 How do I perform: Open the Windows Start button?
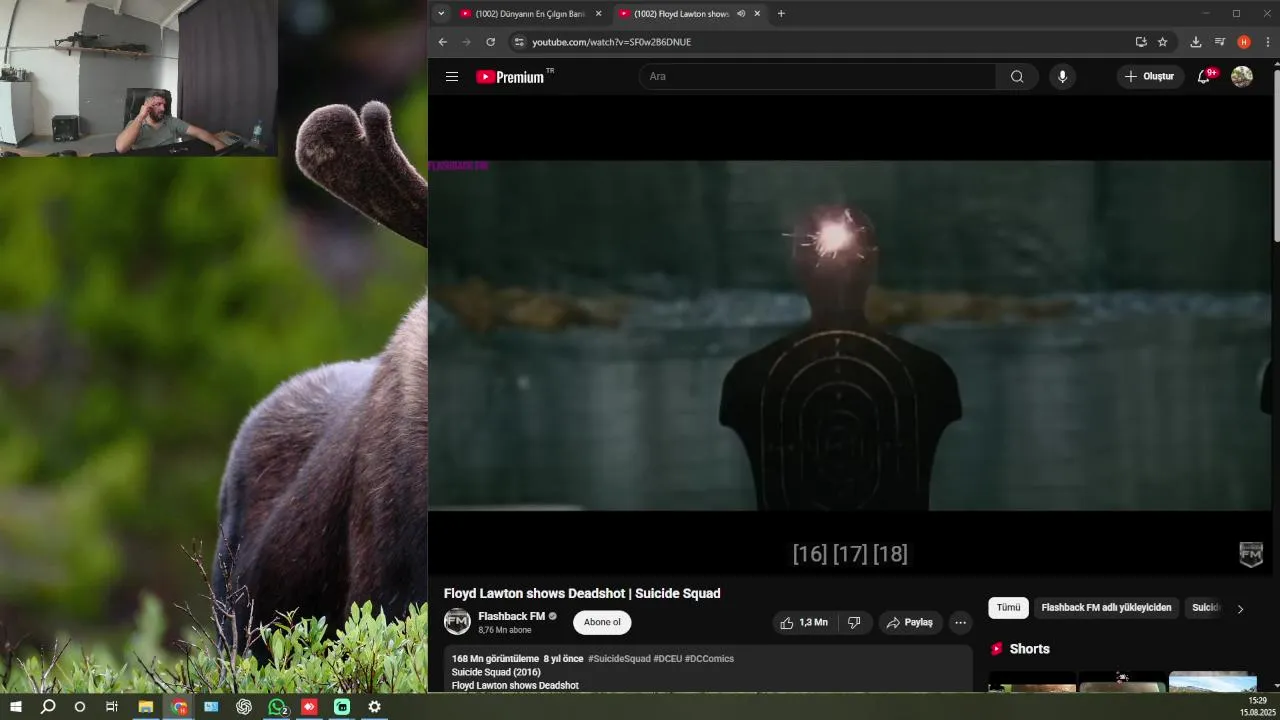click(x=15, y=707)
